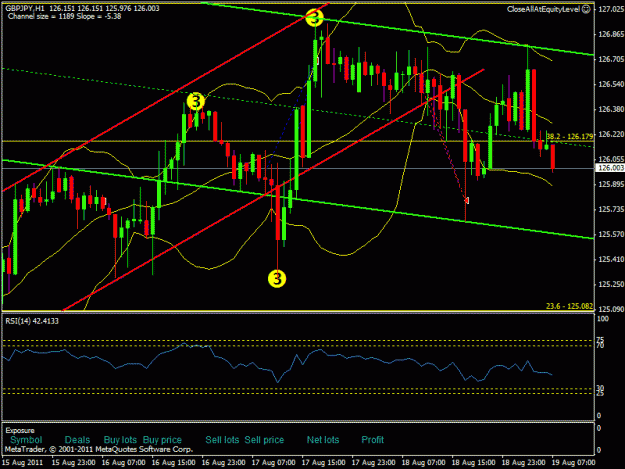Click the 126.220 price axis label
The height and width of the screenshot is (469, 625).
pyautogui.click(x=610, y=134)
